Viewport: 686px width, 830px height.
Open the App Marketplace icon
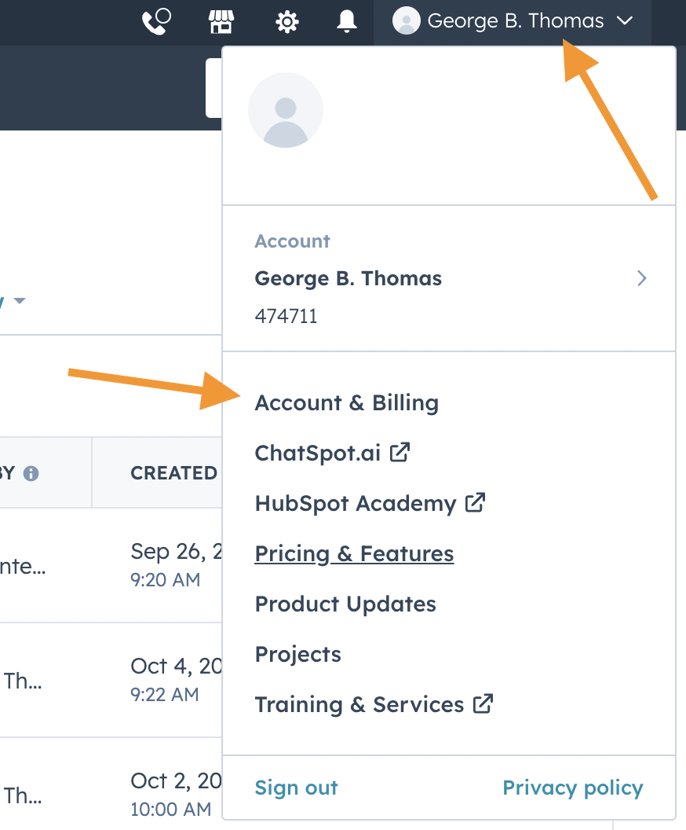pyautogui.click(x=221, y=21)
